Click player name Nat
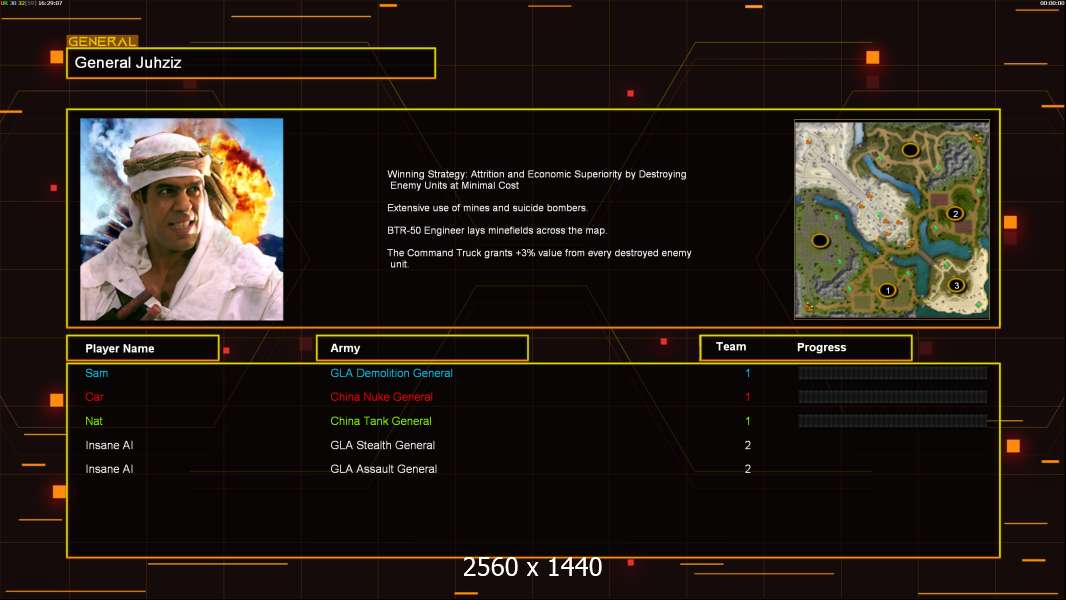 tap(94, 421)
